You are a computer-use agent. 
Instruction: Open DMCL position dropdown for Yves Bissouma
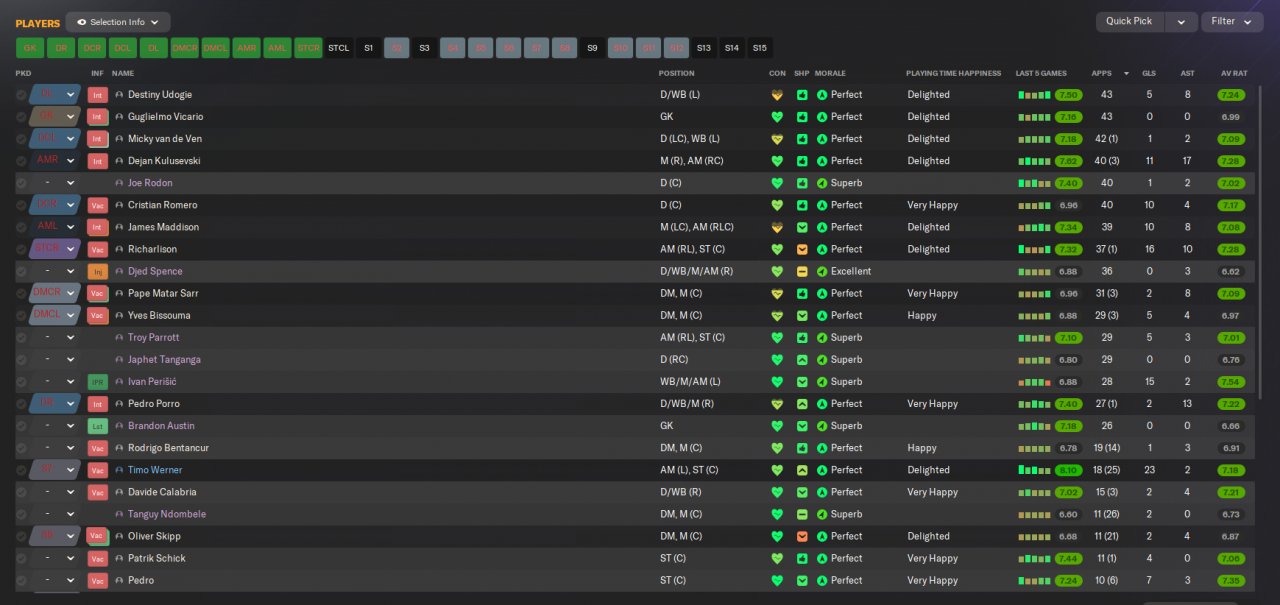pyautogui.click(x=54, y=315)
